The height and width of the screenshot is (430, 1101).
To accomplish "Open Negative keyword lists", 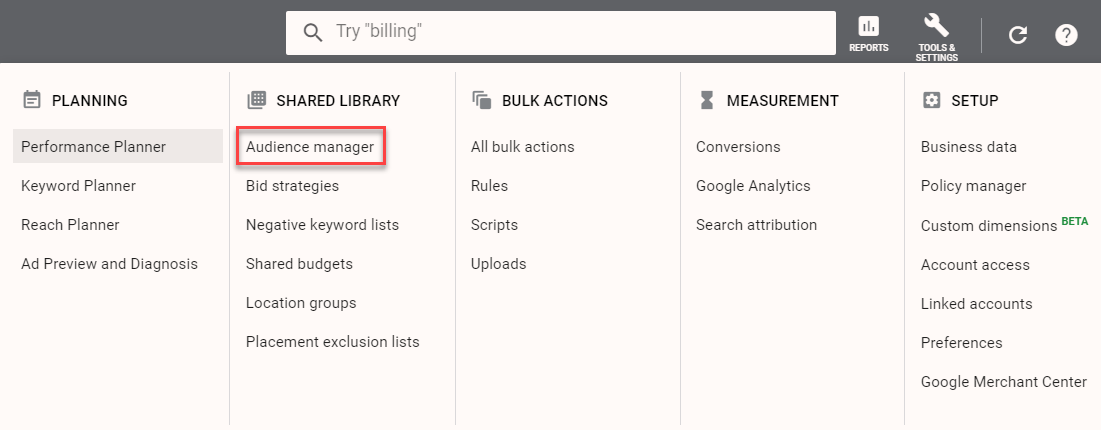I will pos(322,225).
